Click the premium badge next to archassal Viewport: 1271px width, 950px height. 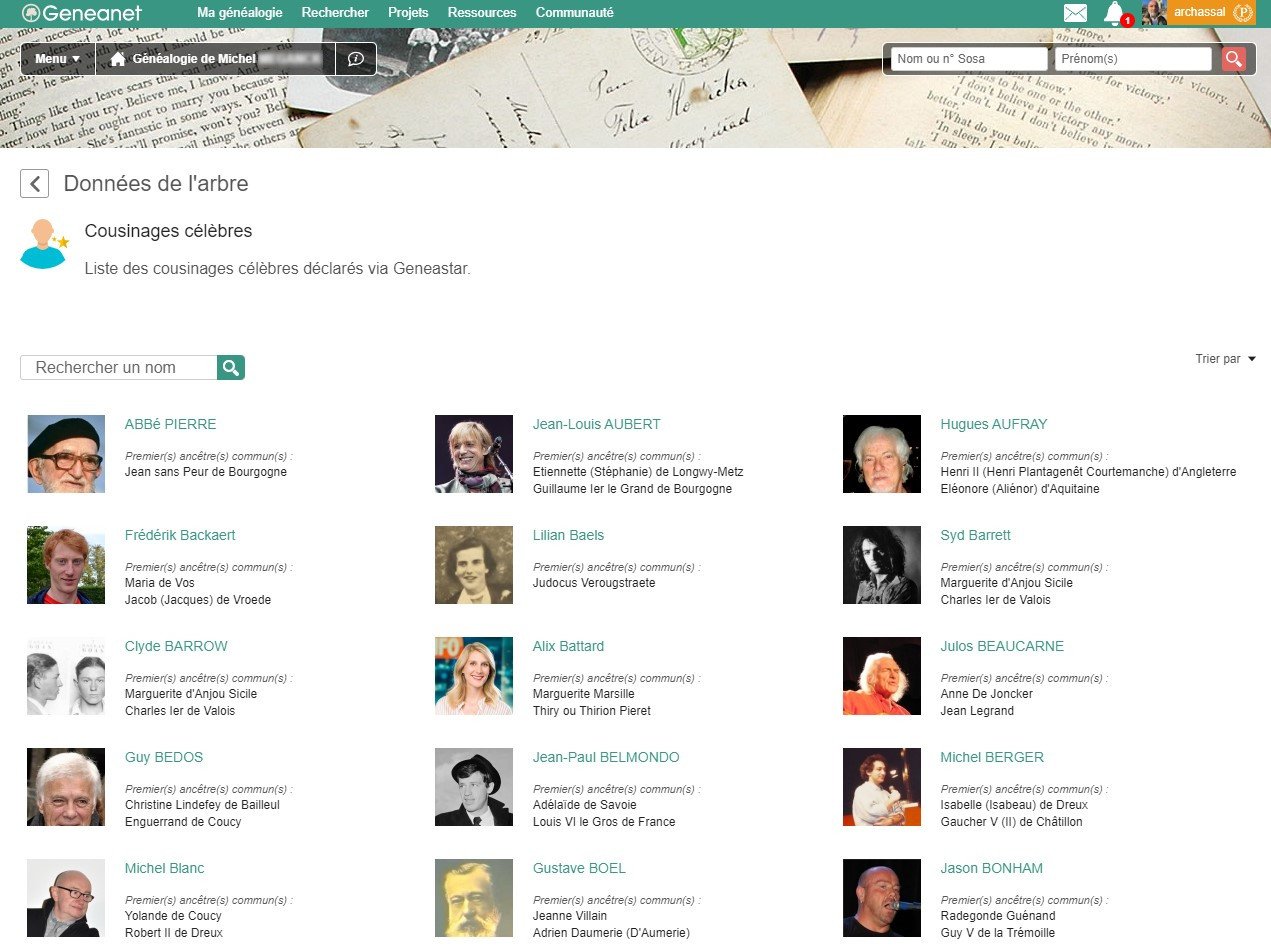[x=1243, y=13]
